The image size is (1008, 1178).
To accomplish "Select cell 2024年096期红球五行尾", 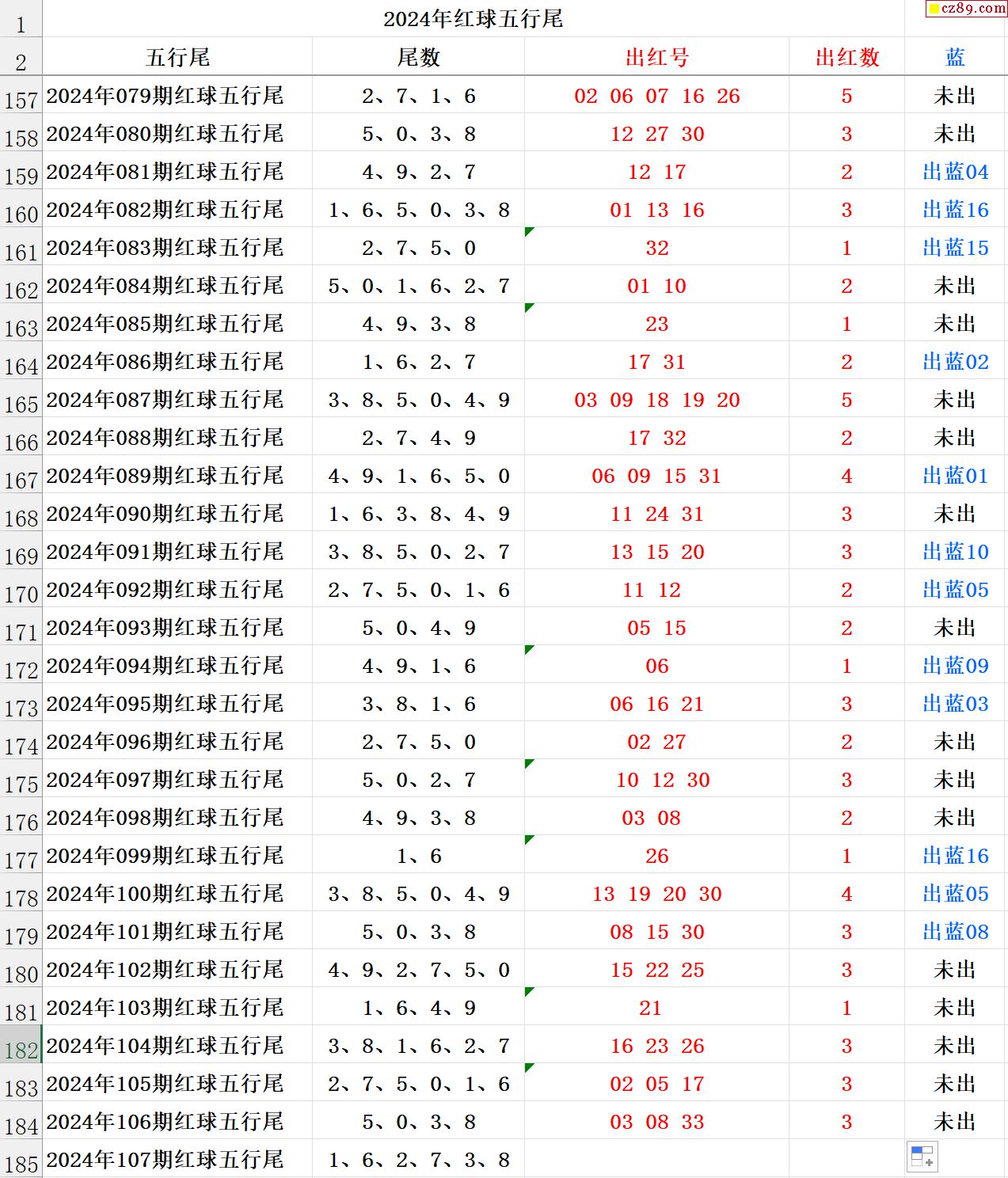I will pyautogui.click(x=177, y=742).
